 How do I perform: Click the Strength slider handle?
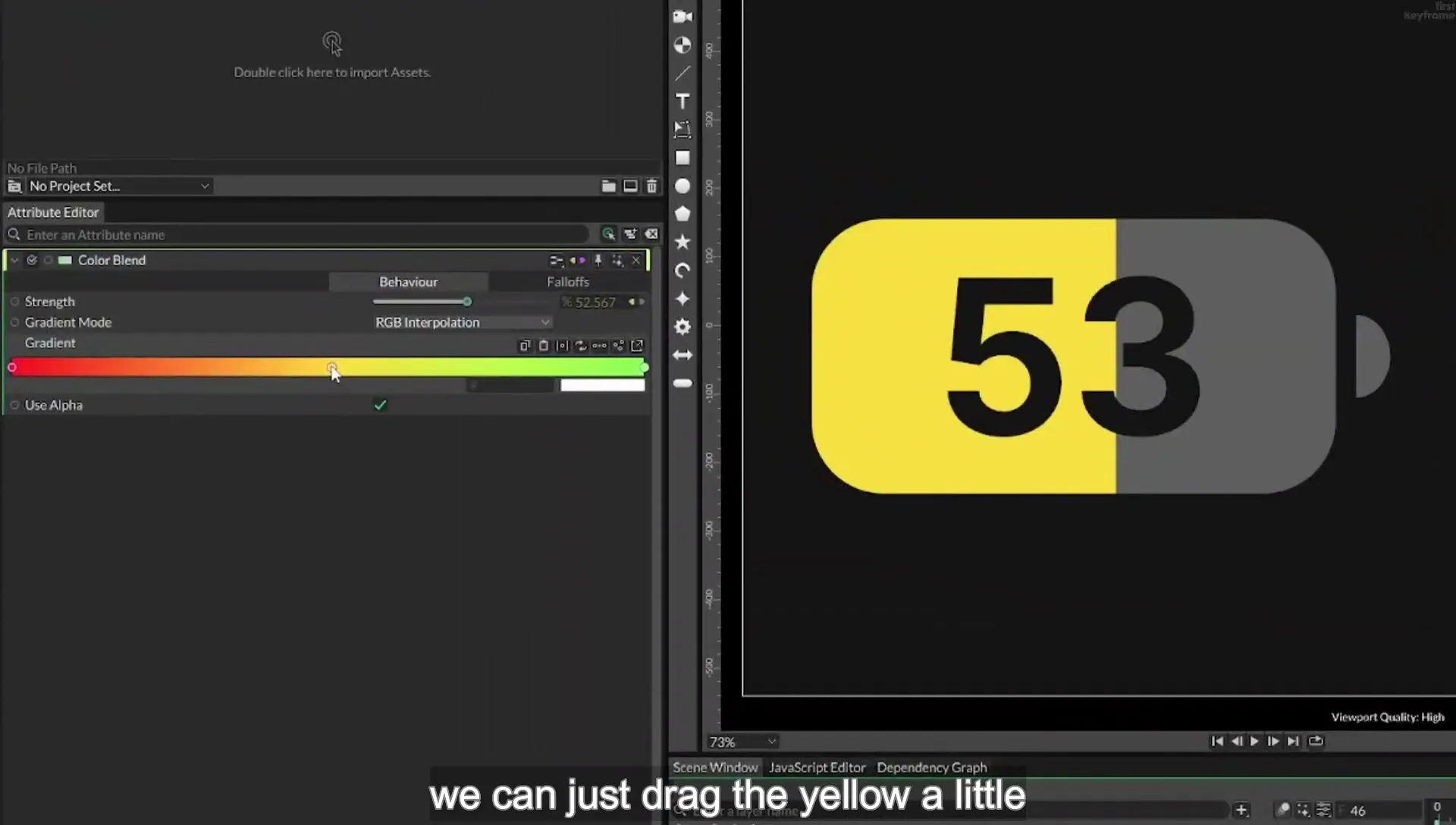[x=467, y=302]
